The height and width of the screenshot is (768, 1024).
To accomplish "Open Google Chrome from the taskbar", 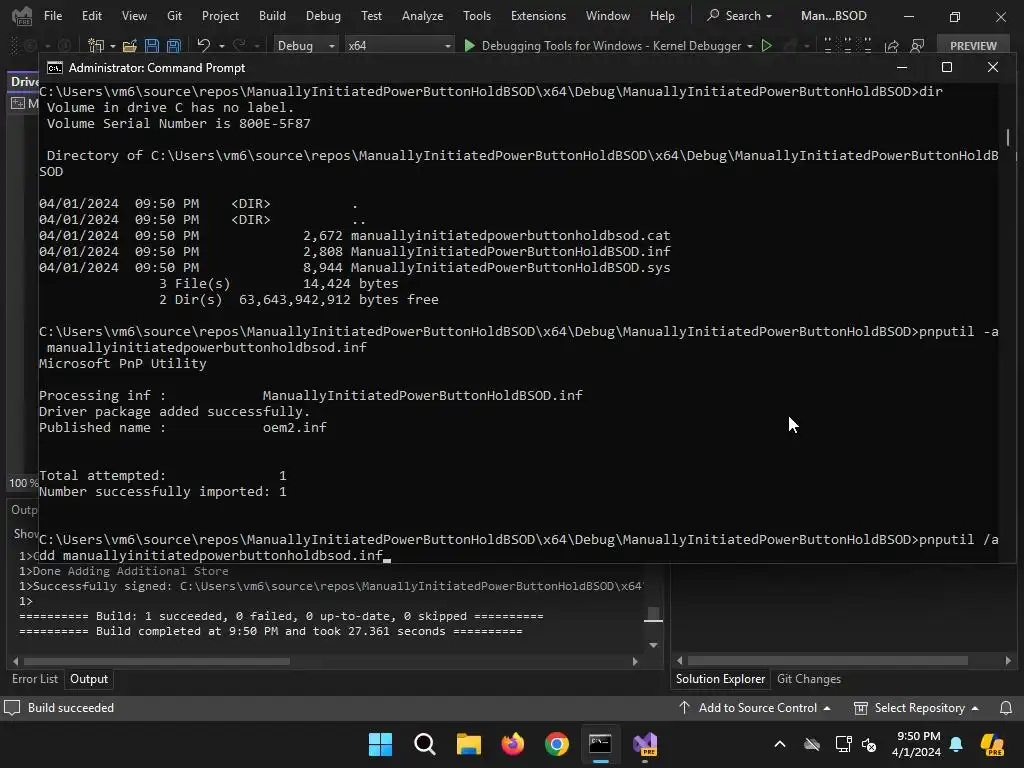I will tap(556, 744).
